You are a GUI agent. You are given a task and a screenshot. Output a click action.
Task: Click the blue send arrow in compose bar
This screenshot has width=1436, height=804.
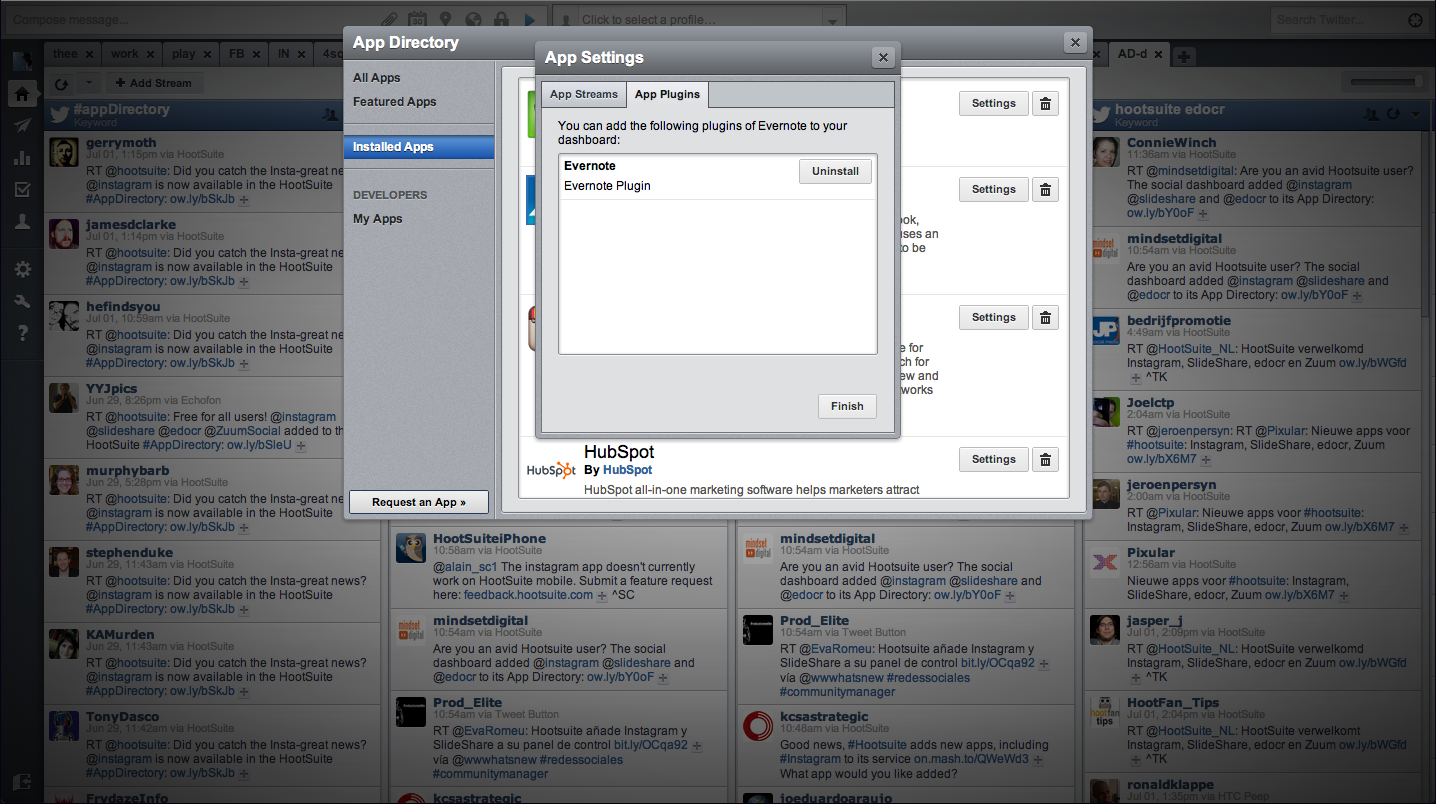click(530, 19)
